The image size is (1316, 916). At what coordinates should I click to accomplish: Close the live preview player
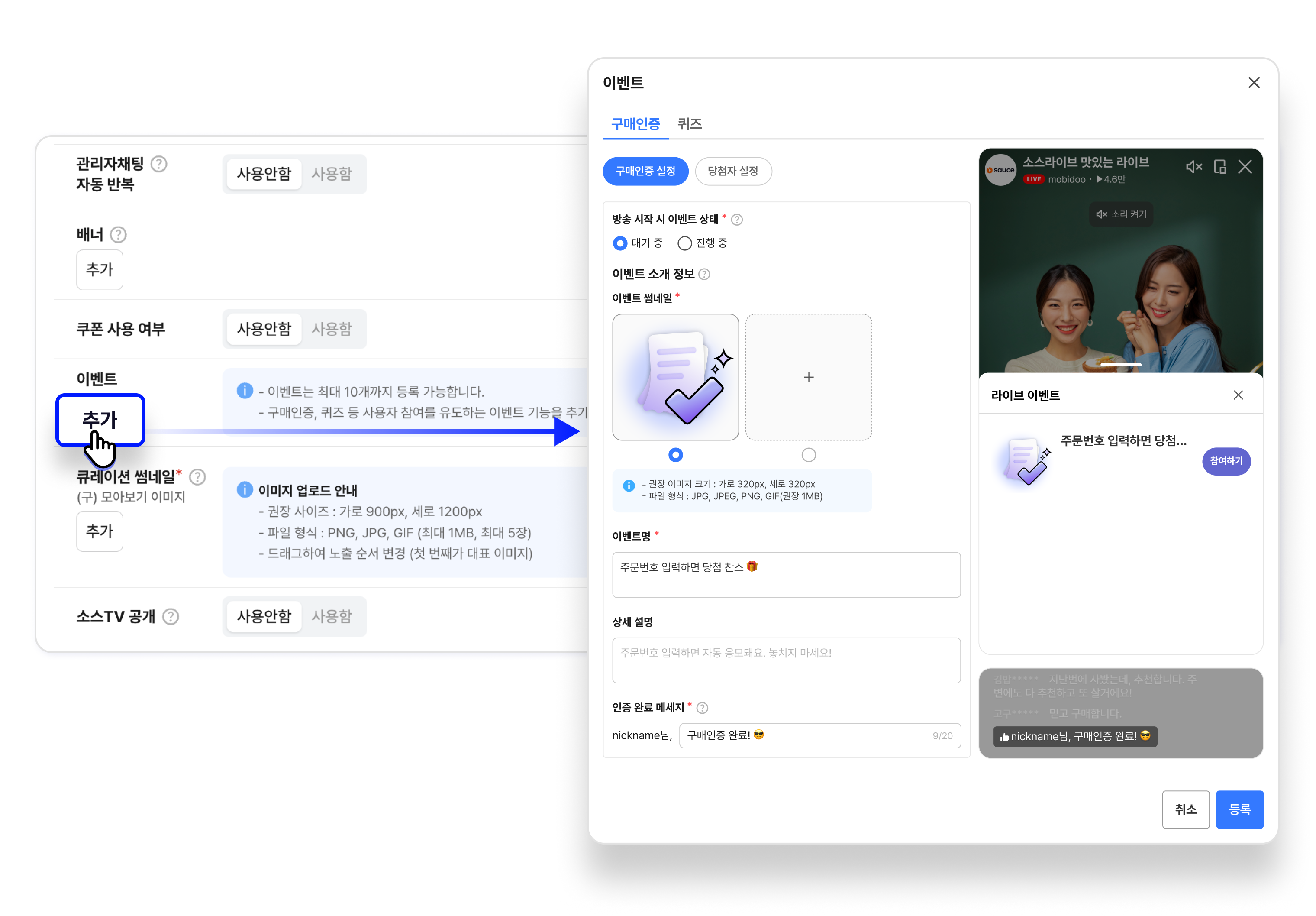pos(1244,167)
